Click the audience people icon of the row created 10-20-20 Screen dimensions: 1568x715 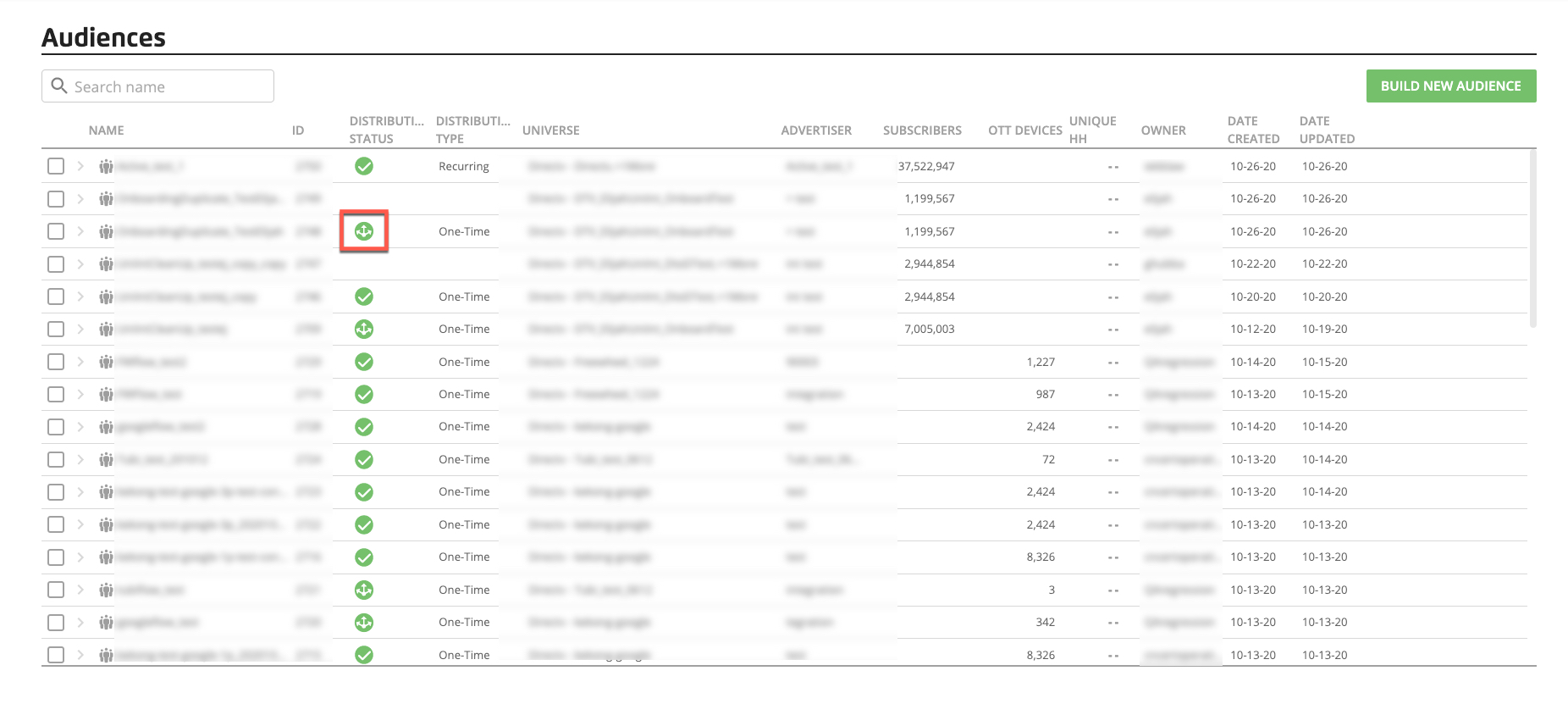[106, 297]
